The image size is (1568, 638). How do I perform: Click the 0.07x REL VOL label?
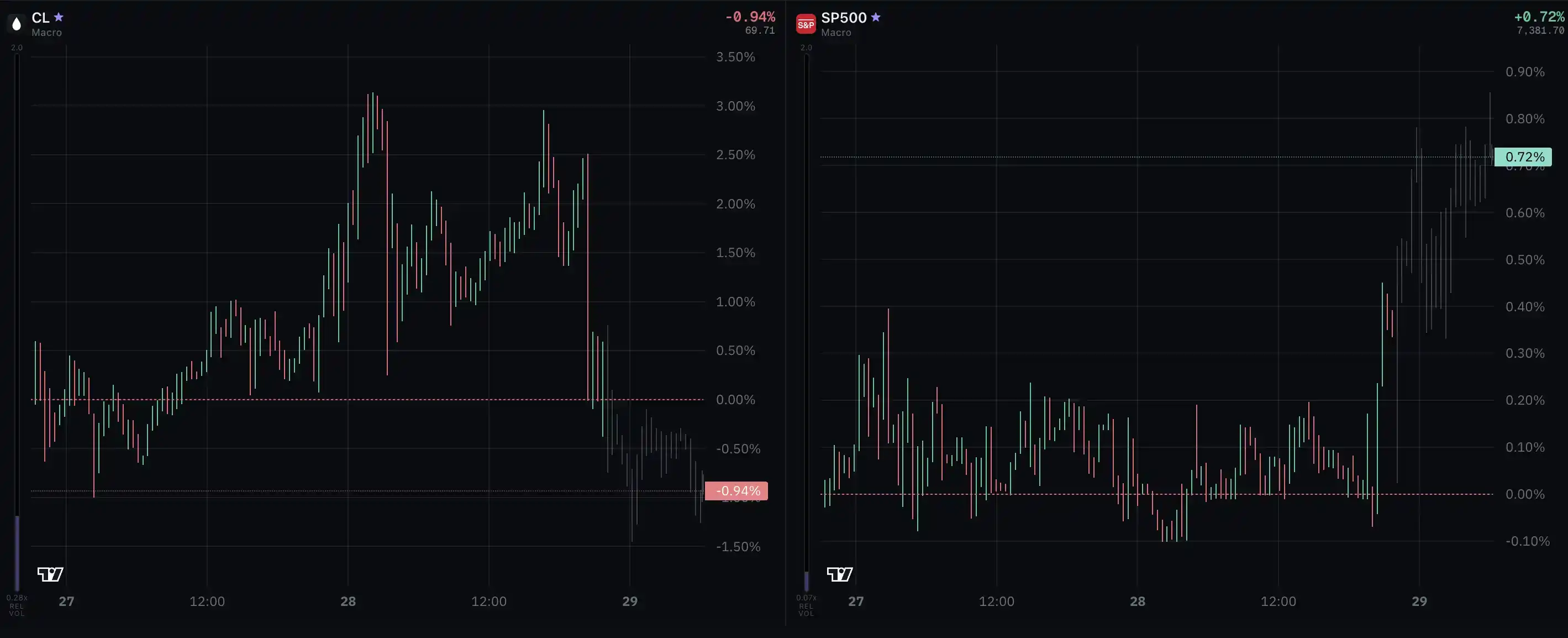[x=806, y=606]
